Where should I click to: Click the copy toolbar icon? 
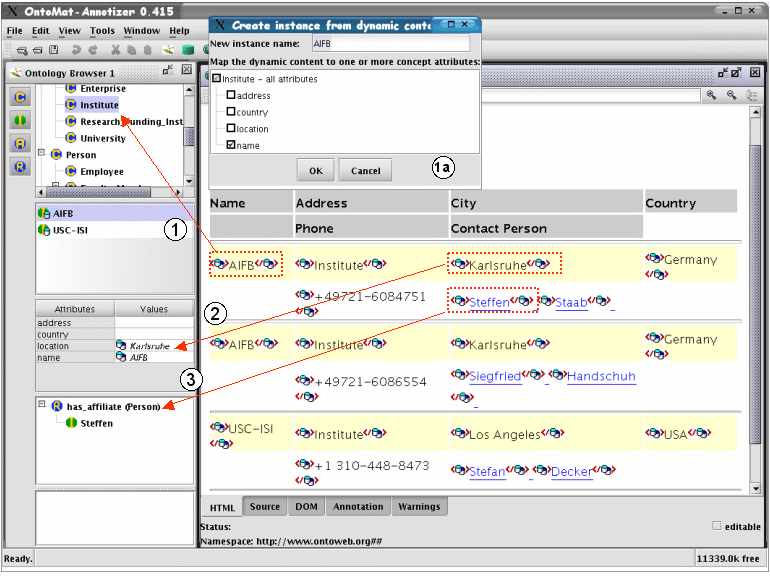click(x=132, y=50)
